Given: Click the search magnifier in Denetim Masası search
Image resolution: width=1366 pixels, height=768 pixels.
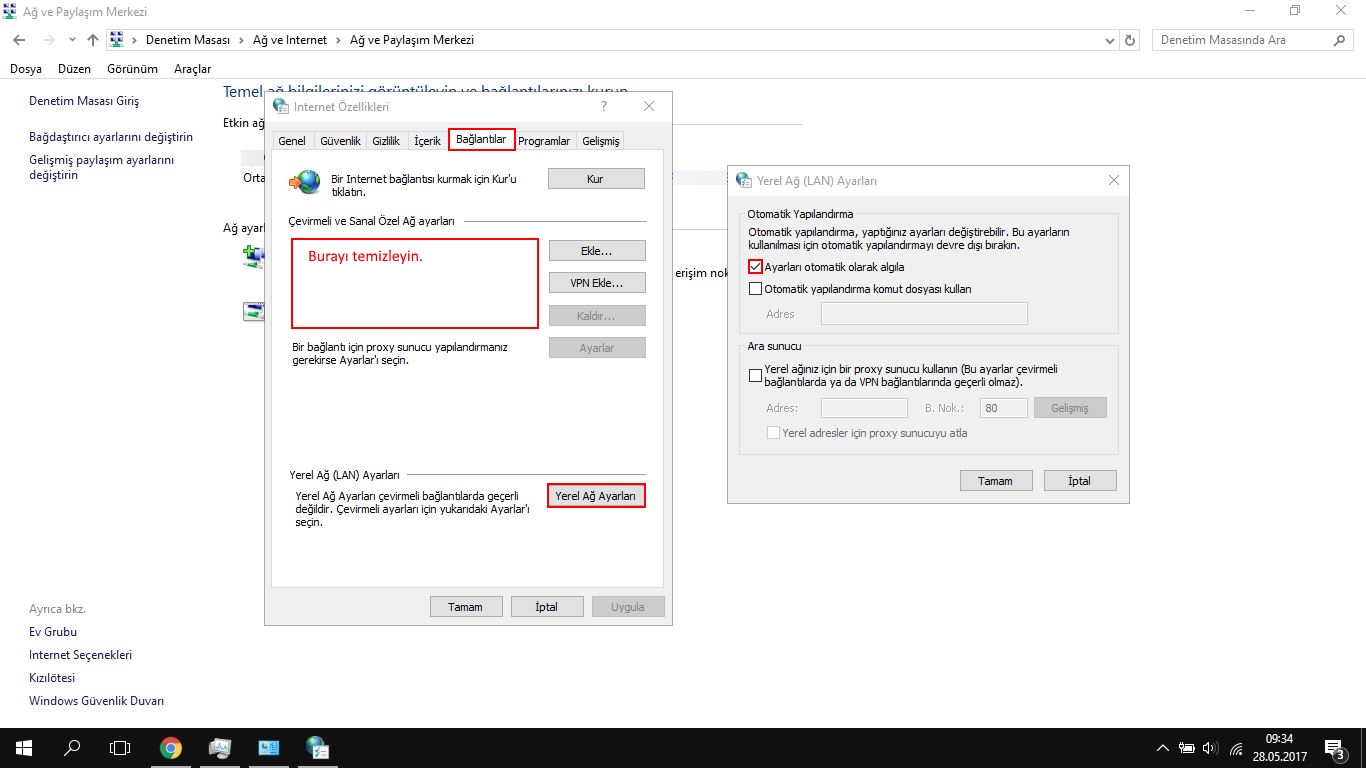Looking at the screenshot, I should pyautogui.click(x=1340, y=40).
